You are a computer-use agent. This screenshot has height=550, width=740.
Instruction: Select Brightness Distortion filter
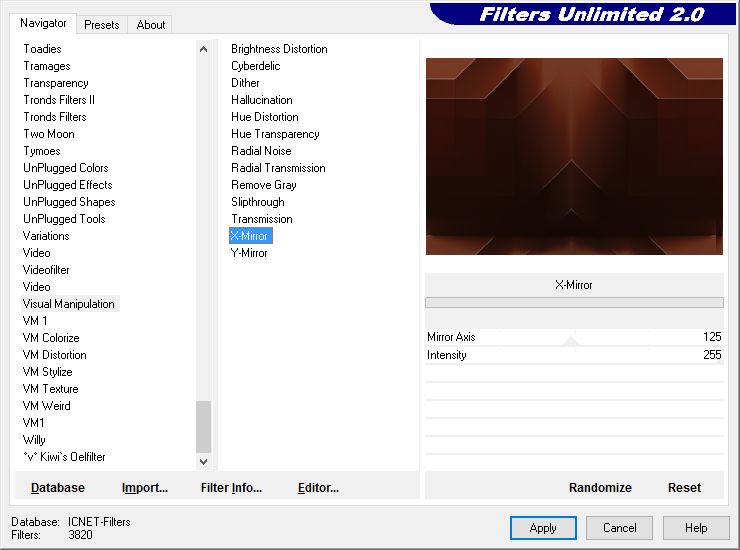(x=279, y=49)
